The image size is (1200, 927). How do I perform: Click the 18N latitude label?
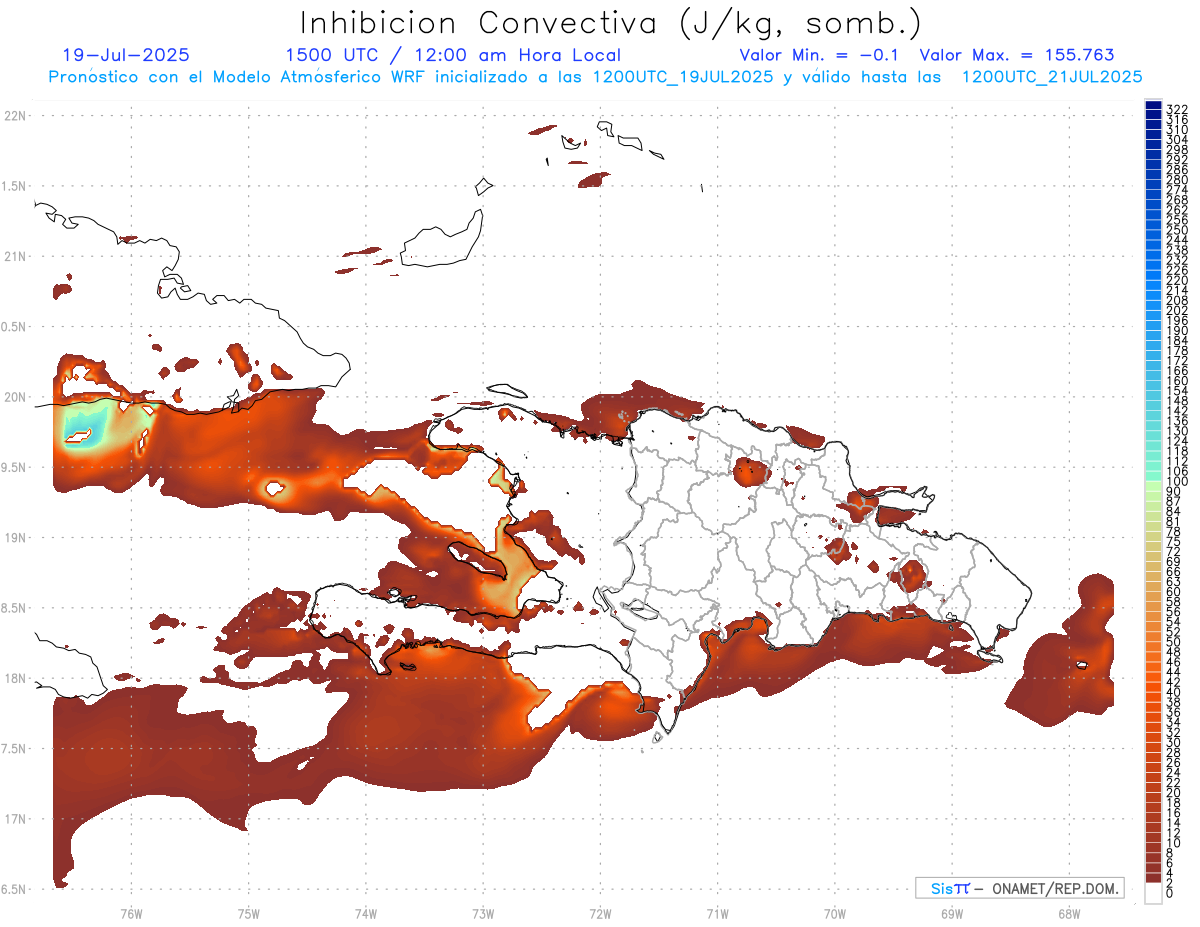[x=14, y=678]
